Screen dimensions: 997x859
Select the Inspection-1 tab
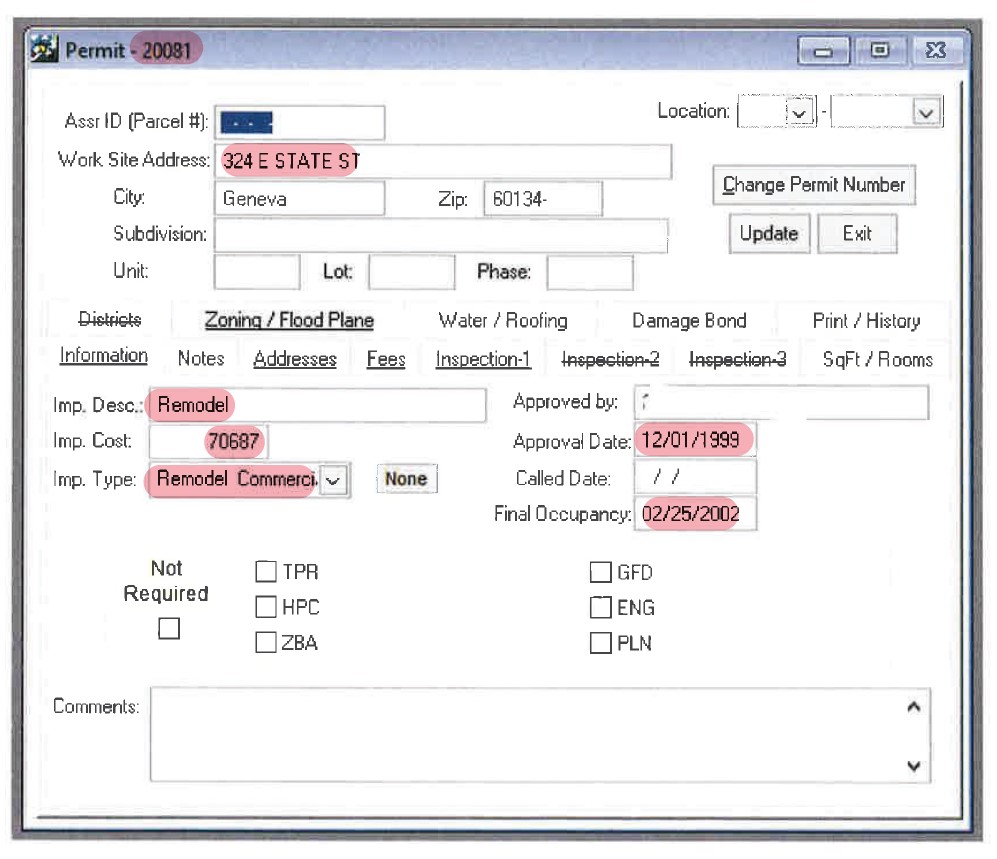483,359
